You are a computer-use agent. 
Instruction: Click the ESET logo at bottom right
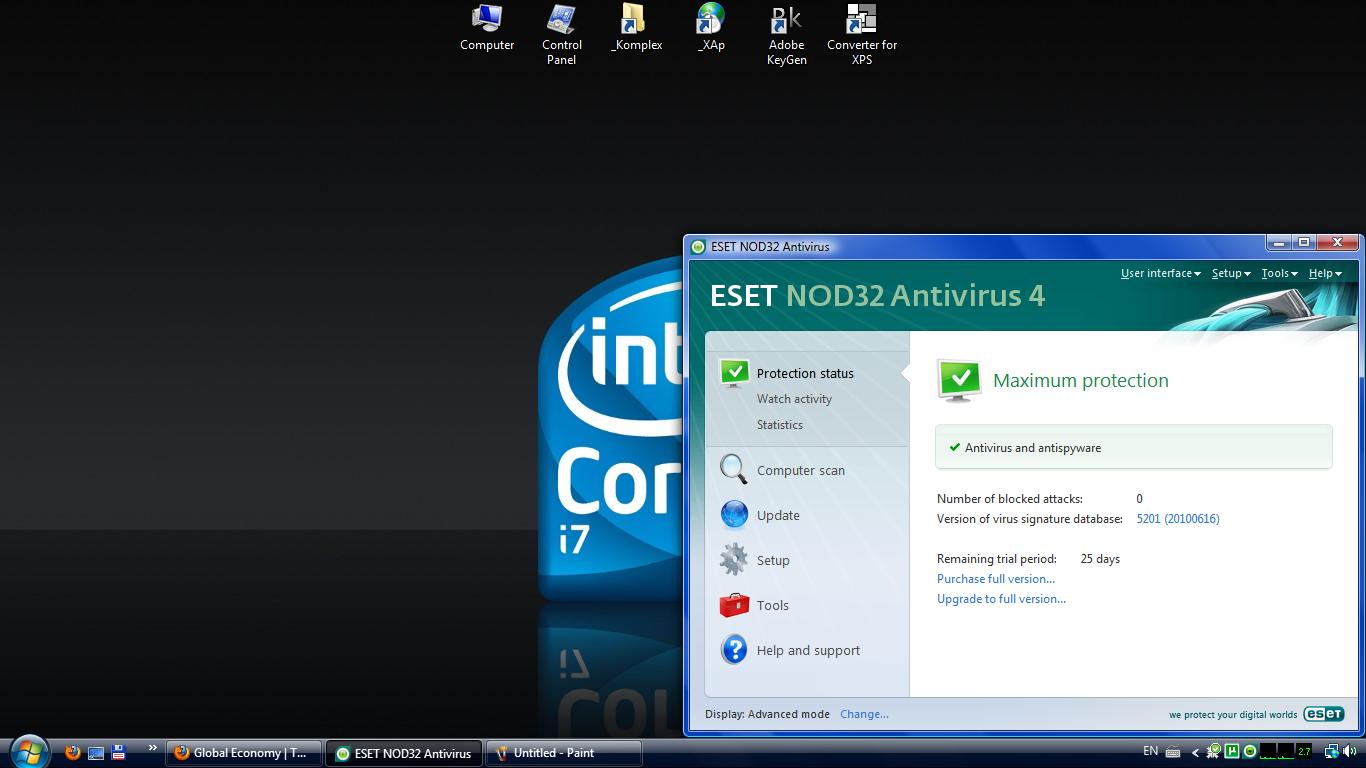[1323, 714]
